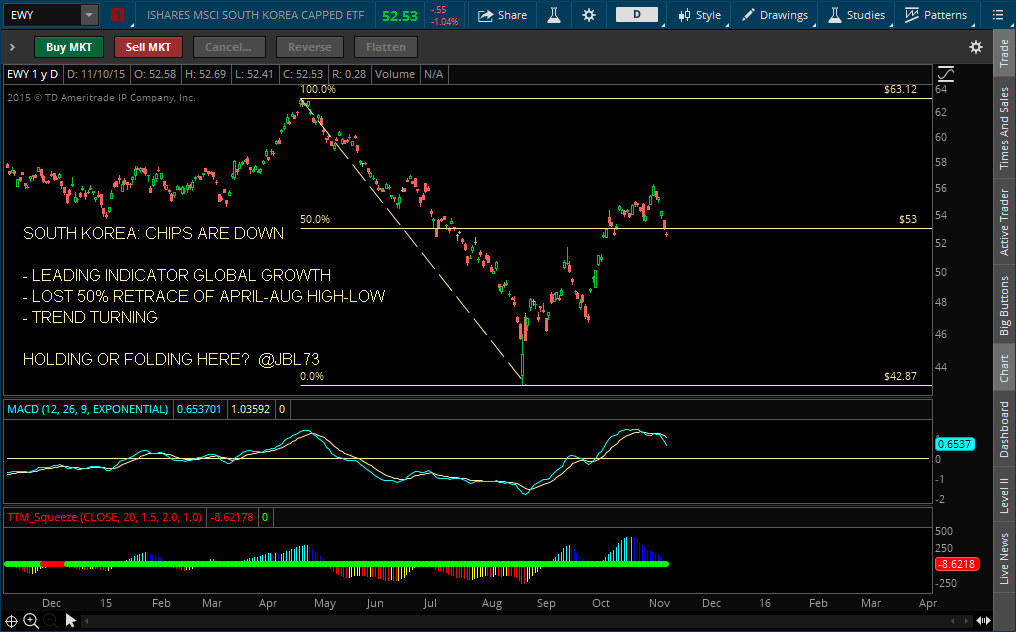Open the Live News side tab

pyautogui.click(x=1004, y=557)
